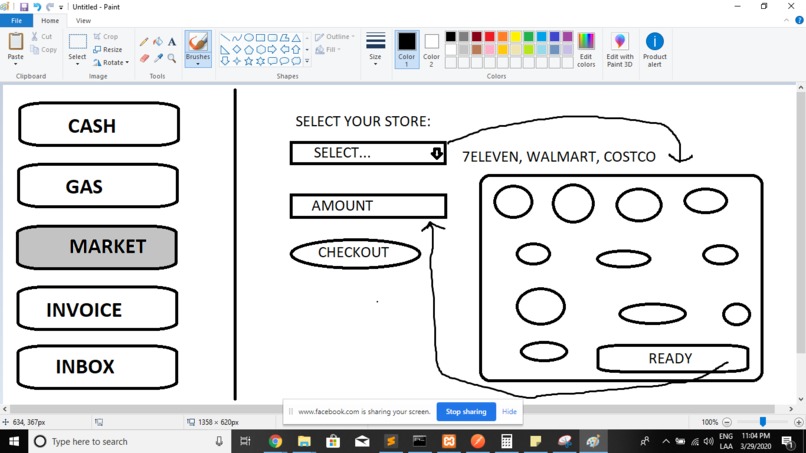
Task: Choose the Triangle shape in Shapes gallery
Action: tap(296, 38)
